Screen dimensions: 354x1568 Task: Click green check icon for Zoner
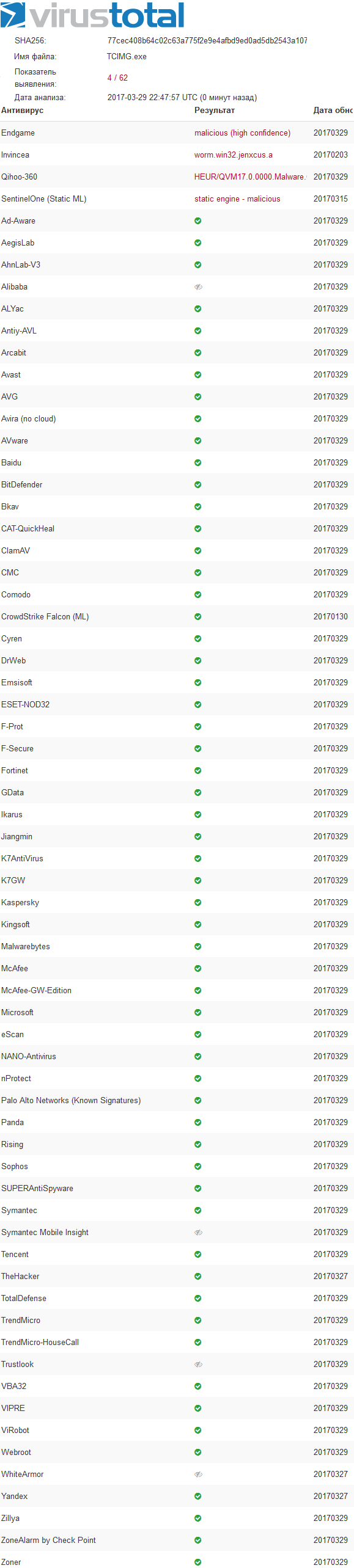point(198,1563)
